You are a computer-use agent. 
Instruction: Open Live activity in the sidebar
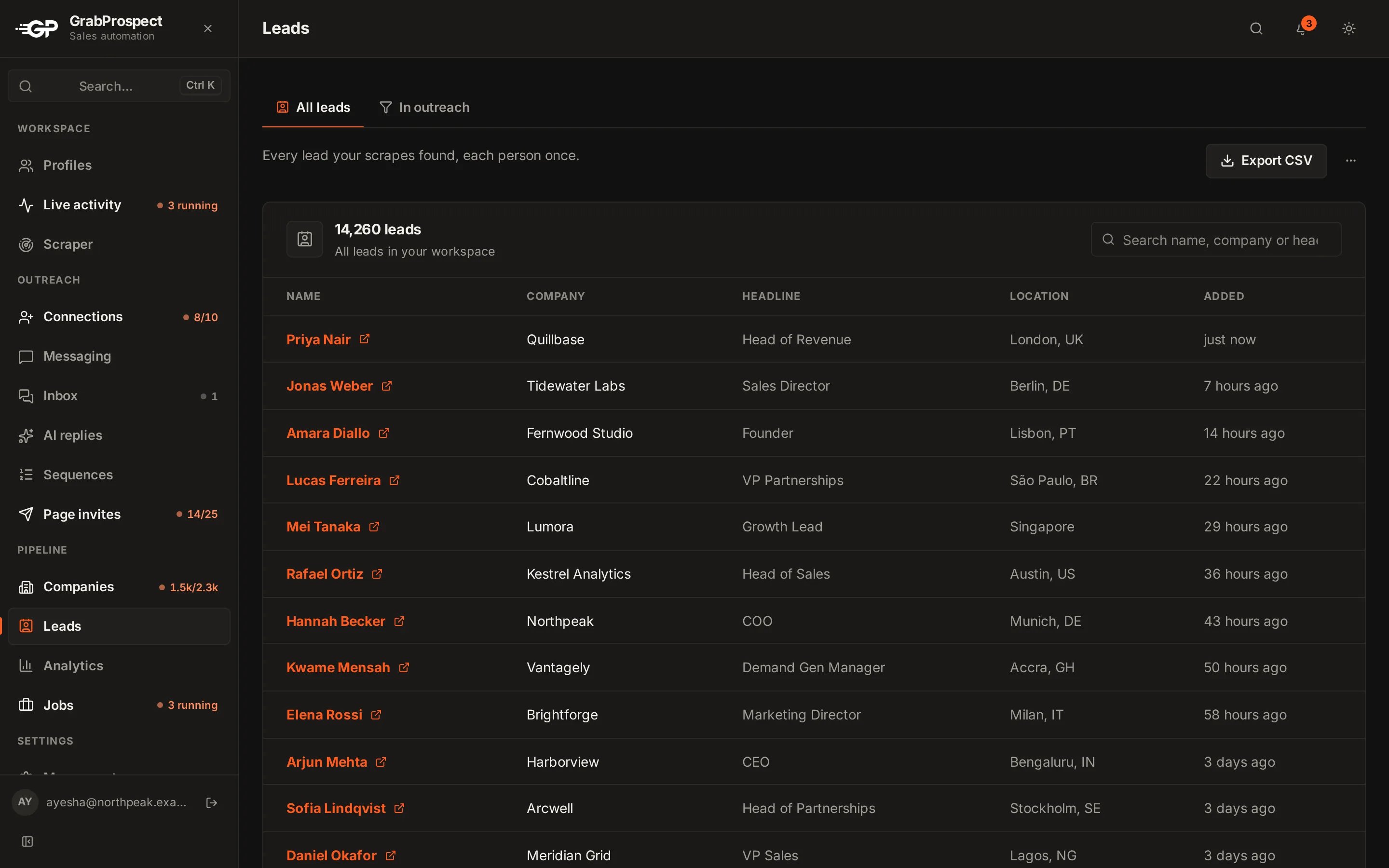[119, 205]
